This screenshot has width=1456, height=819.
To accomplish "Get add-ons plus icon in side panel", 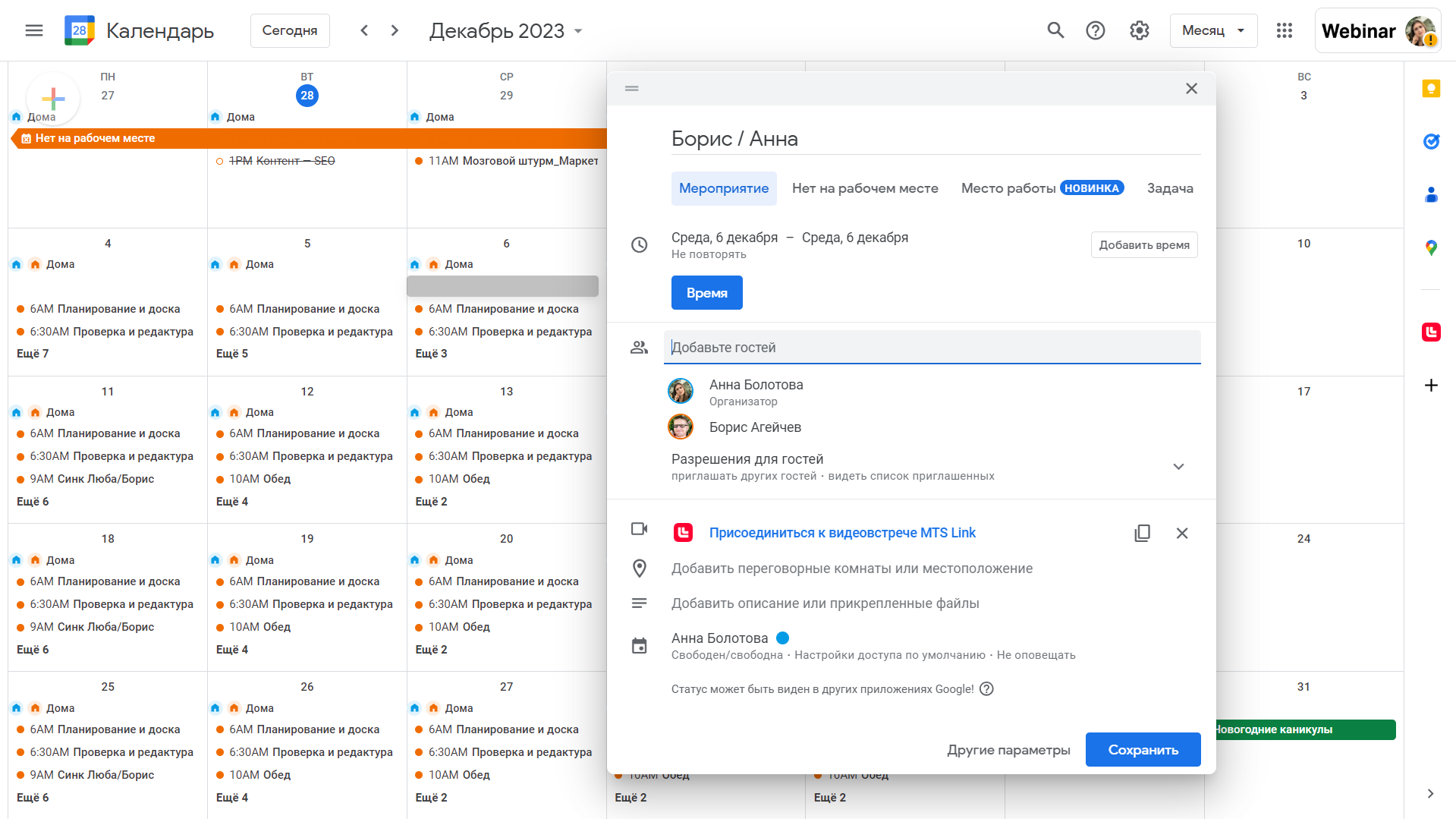I will coord(1431,385).
